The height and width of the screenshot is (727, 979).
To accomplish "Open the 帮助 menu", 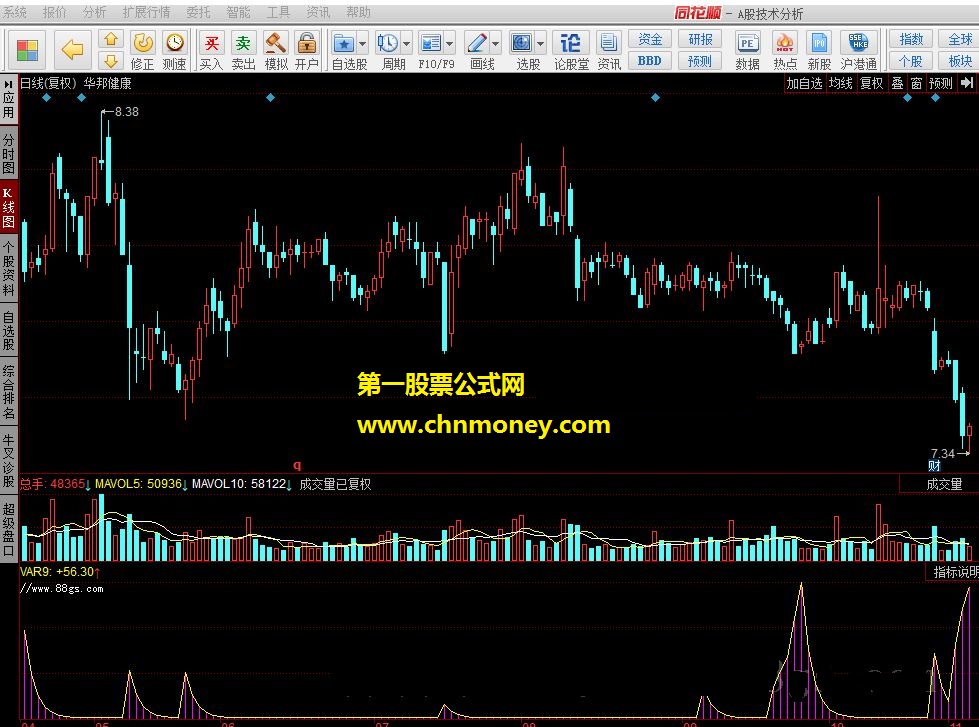I will pos(358,12).
